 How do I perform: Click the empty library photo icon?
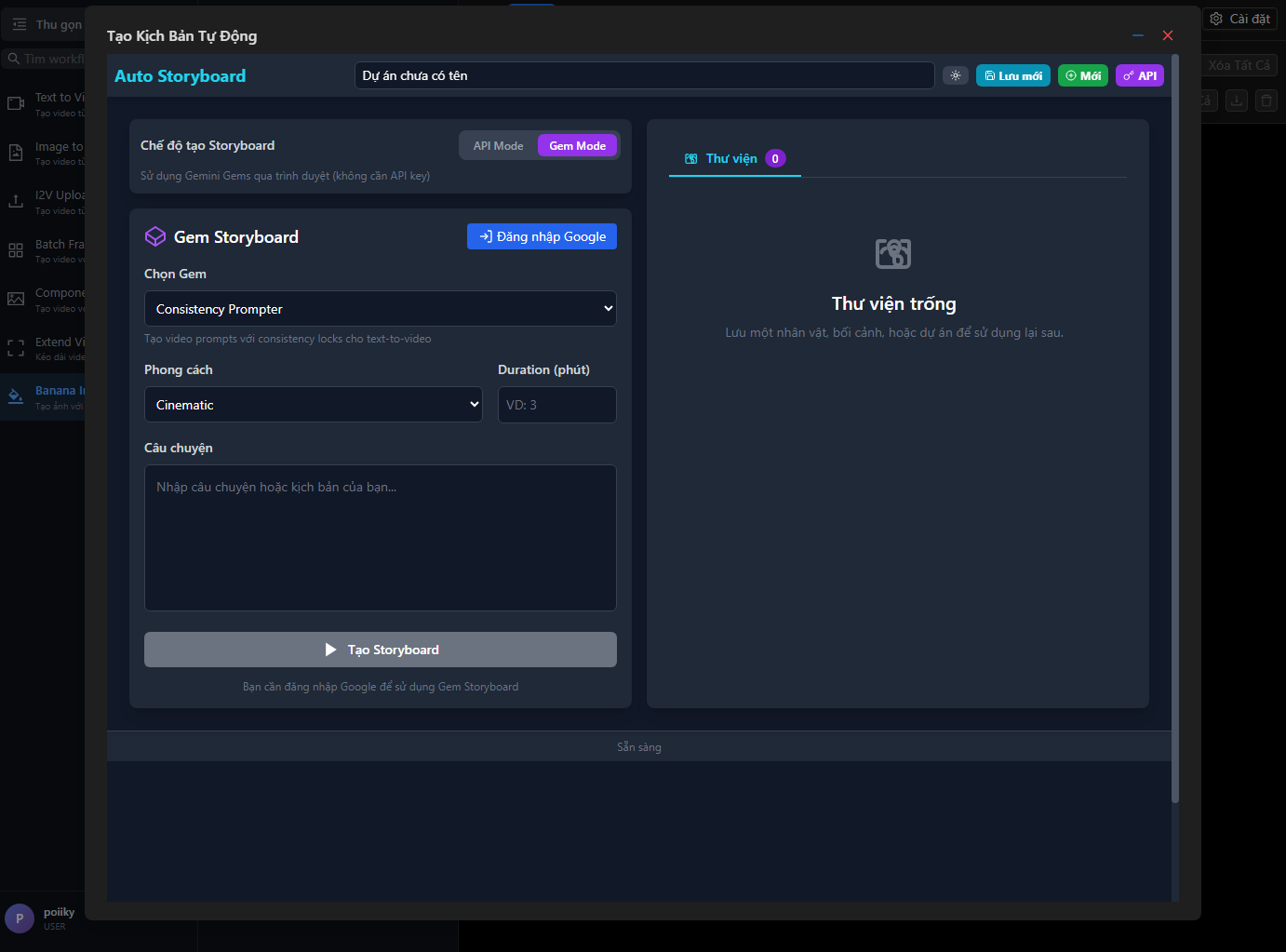(893, 253)
